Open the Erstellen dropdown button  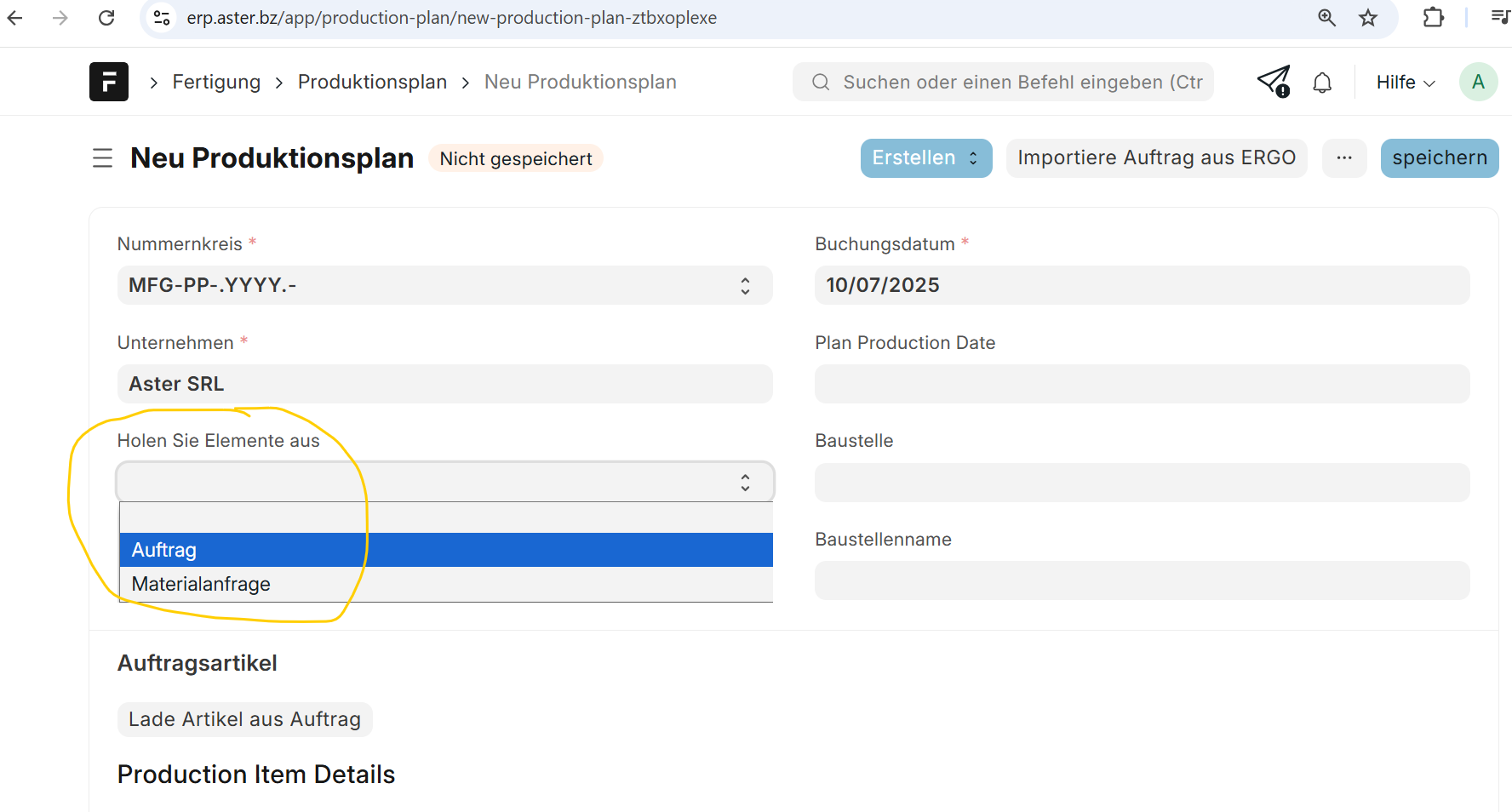coord(925,158)
